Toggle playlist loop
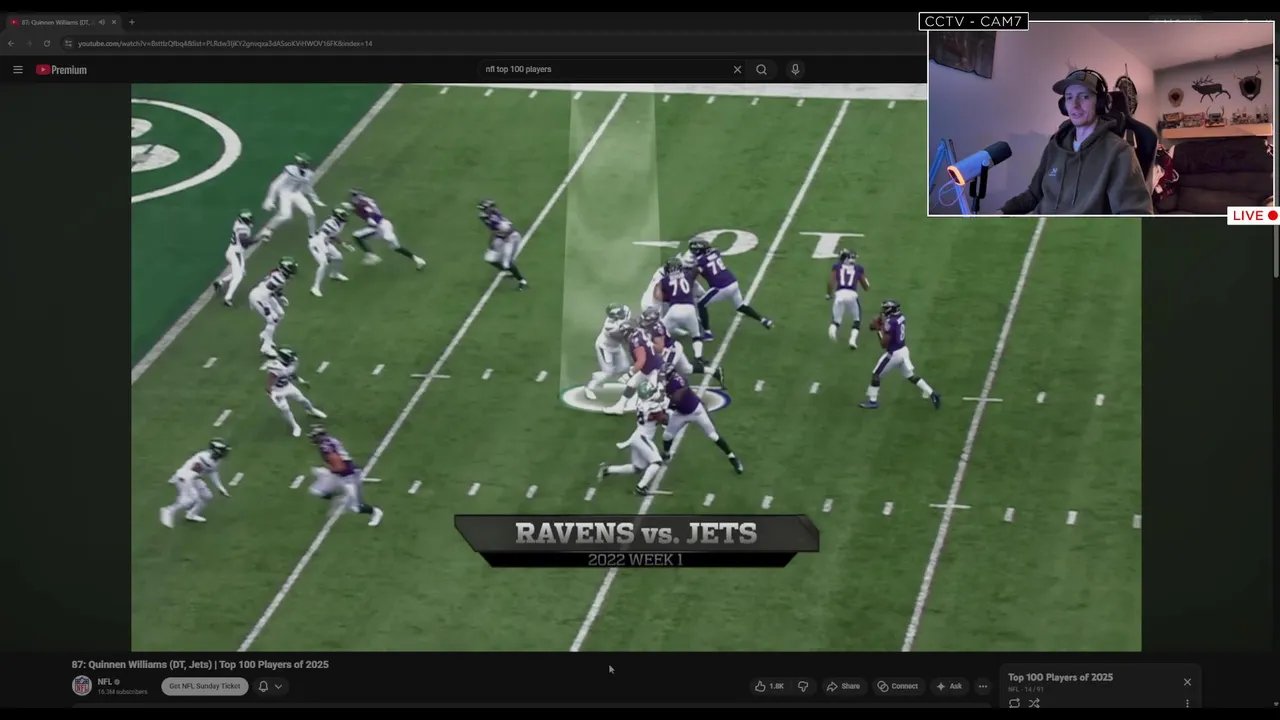Screen dimensions: 1280x720 1014,703
